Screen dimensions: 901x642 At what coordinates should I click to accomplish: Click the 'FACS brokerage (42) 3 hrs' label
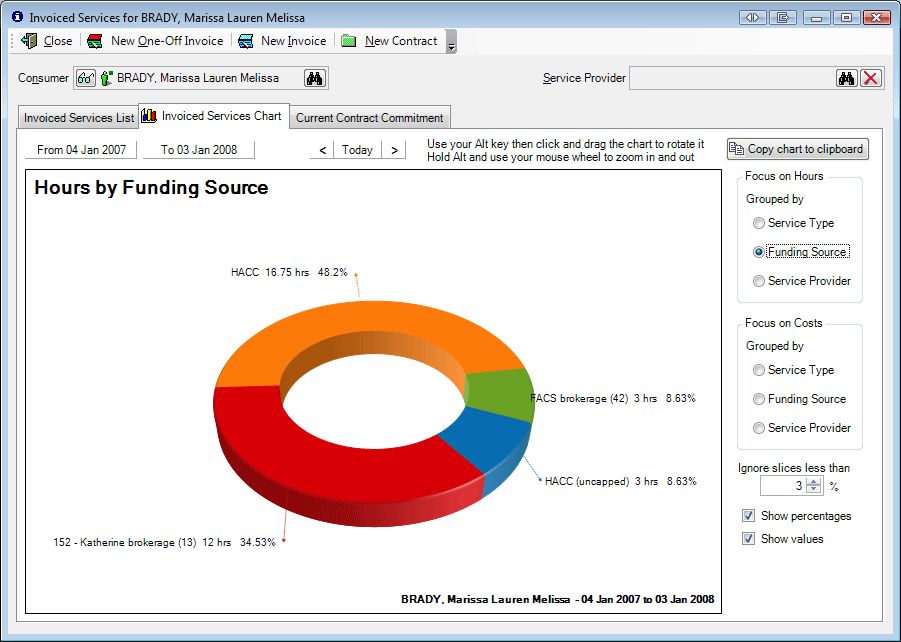pos(613,398)
